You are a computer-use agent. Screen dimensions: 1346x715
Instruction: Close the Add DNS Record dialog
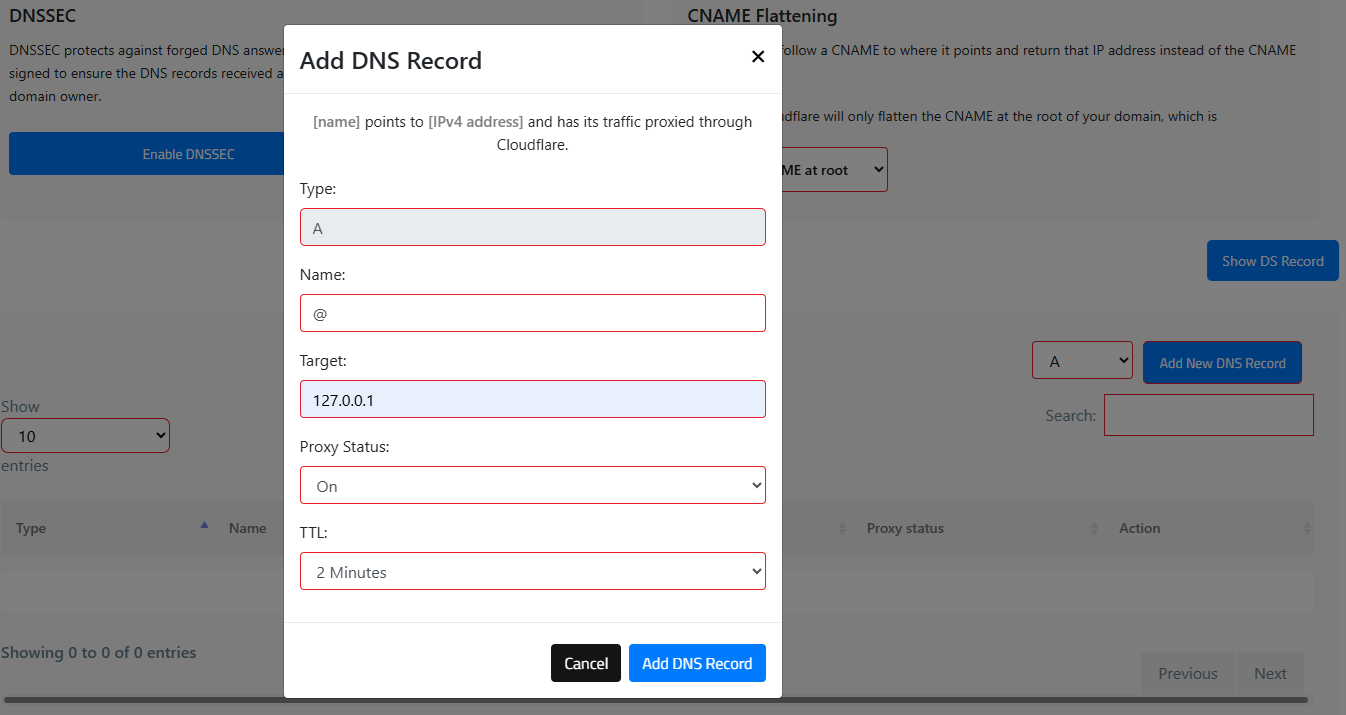click(758, 57)
